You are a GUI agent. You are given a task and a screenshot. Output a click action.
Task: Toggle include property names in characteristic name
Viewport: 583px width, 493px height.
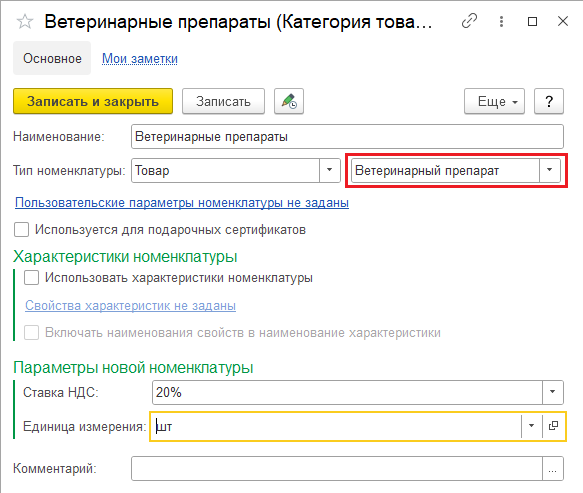pyautogui.click(x=31, y=332)
